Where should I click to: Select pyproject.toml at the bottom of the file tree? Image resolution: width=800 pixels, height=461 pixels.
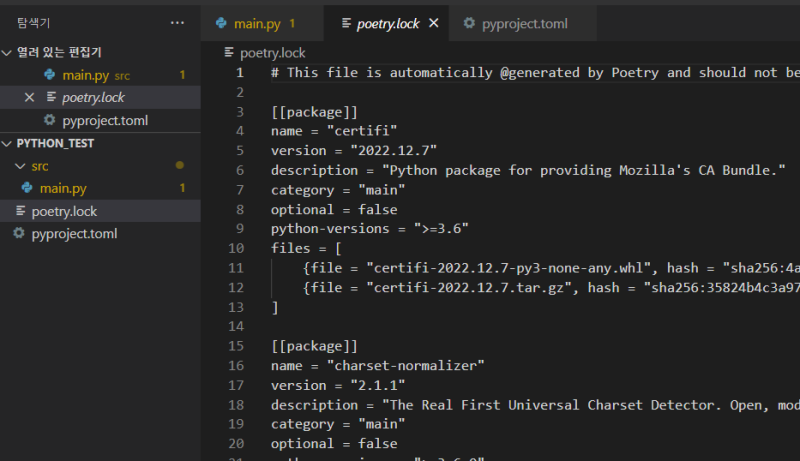coord(74,234)
